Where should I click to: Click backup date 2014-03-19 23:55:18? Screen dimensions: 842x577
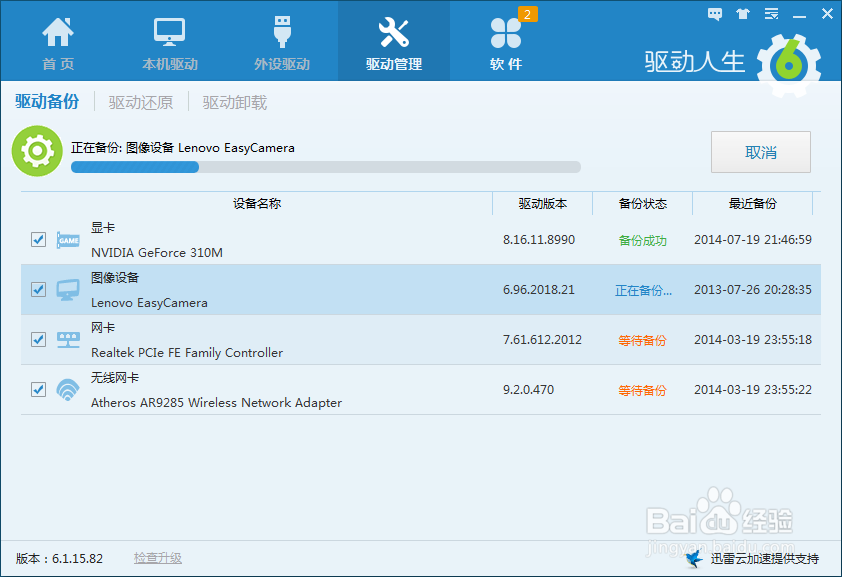753,339
